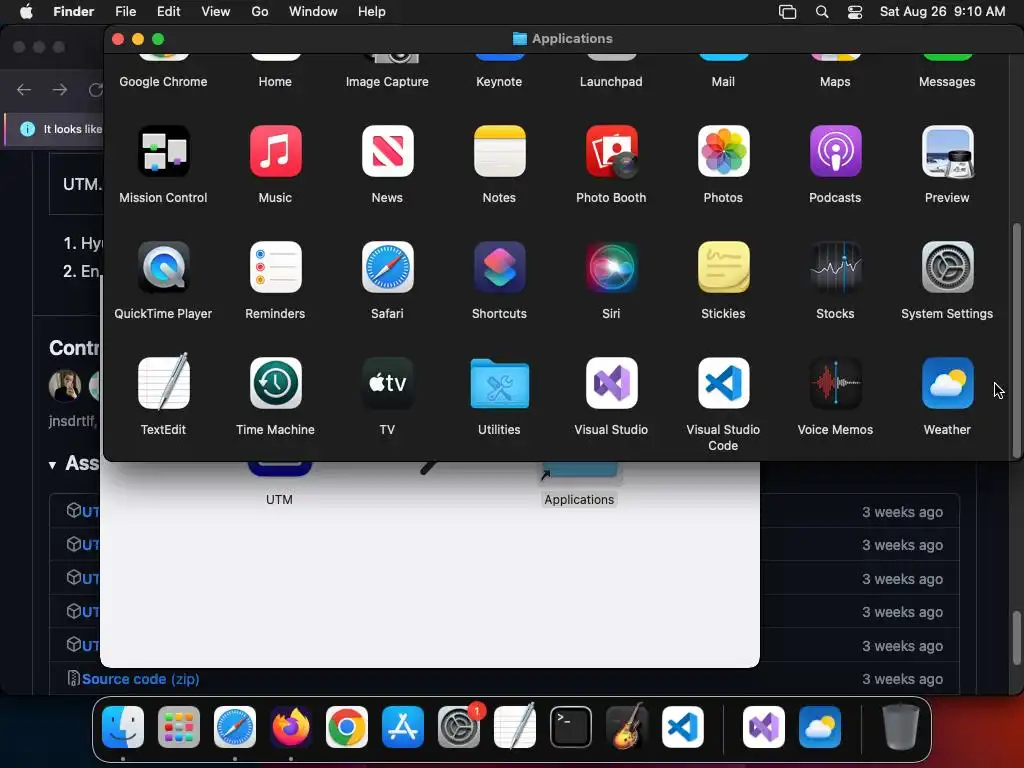Select Visual Studio Code in Applications window
This screenshot has width=1024, height=768.
click(724, 383)
